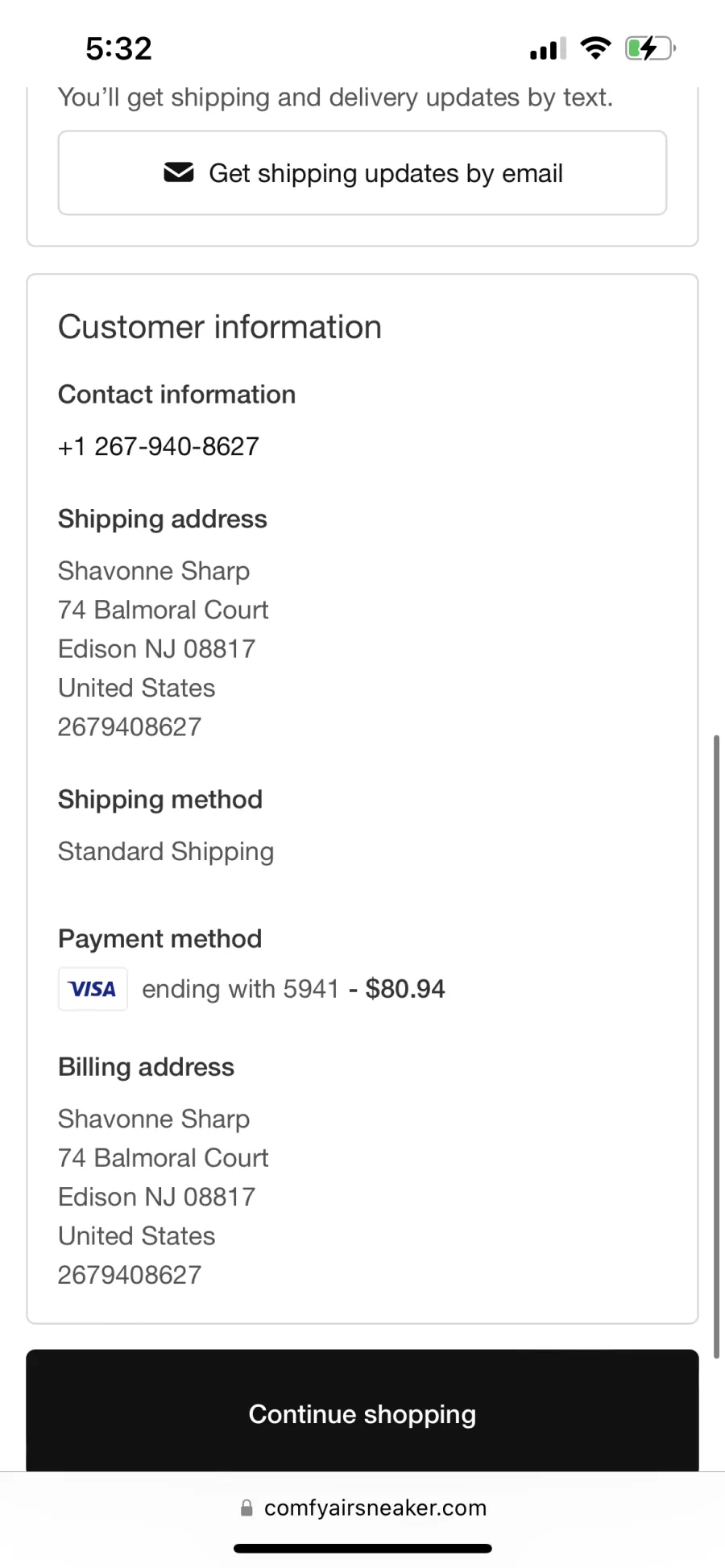Viewport: 725px width, 1568px height.
Task: Select the Standard Shipping text
Action: [x=166, y=851]
